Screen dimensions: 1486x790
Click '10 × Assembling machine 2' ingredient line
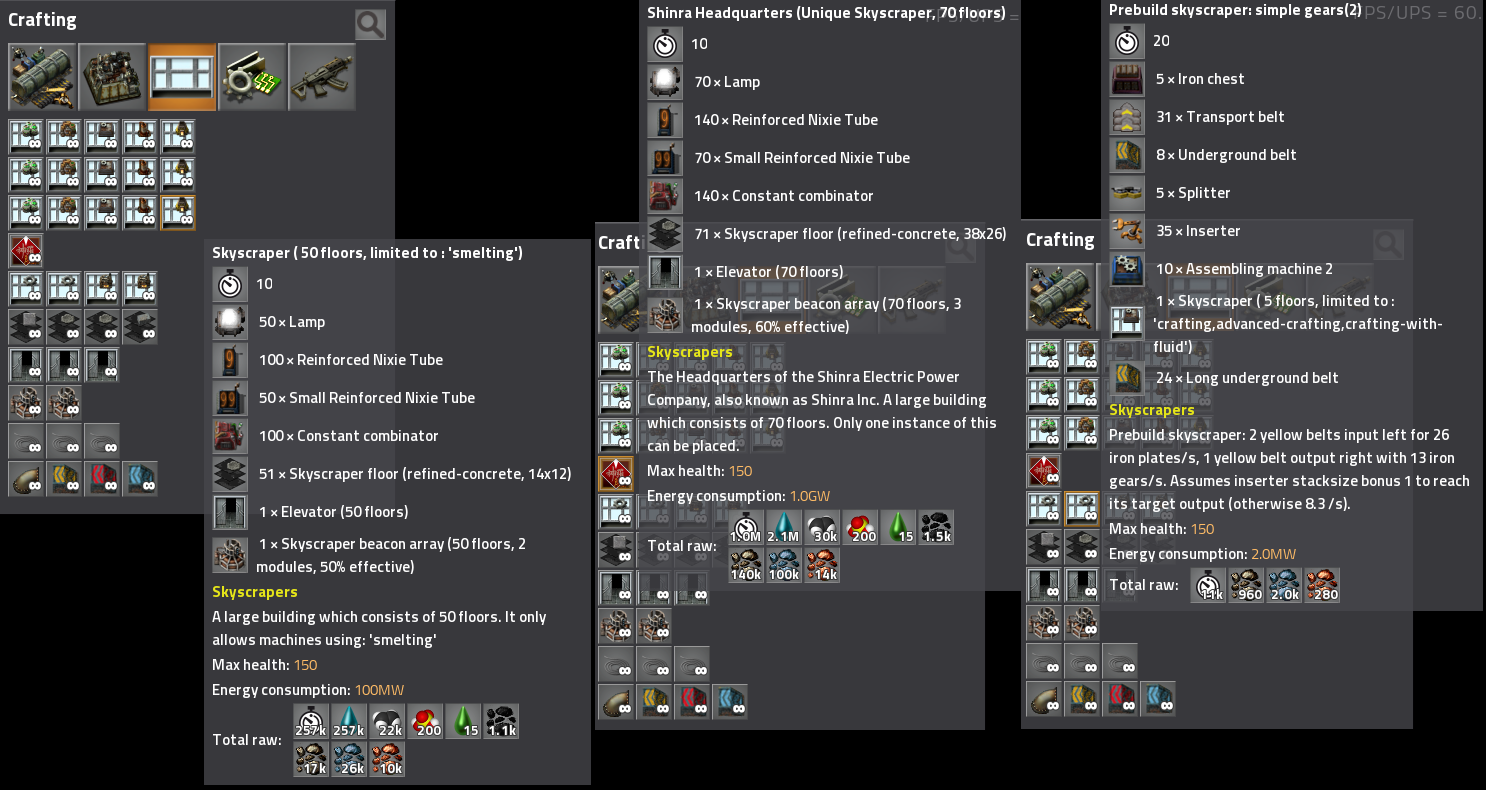pyautogui.click(x=1245, y=269)
